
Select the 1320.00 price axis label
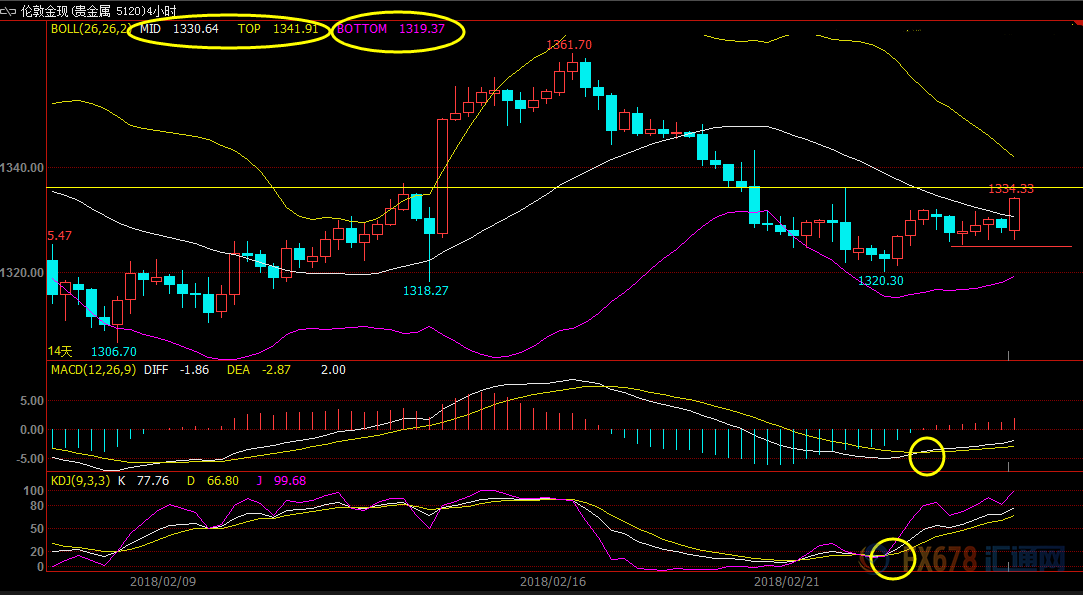(x=22, y=273)
